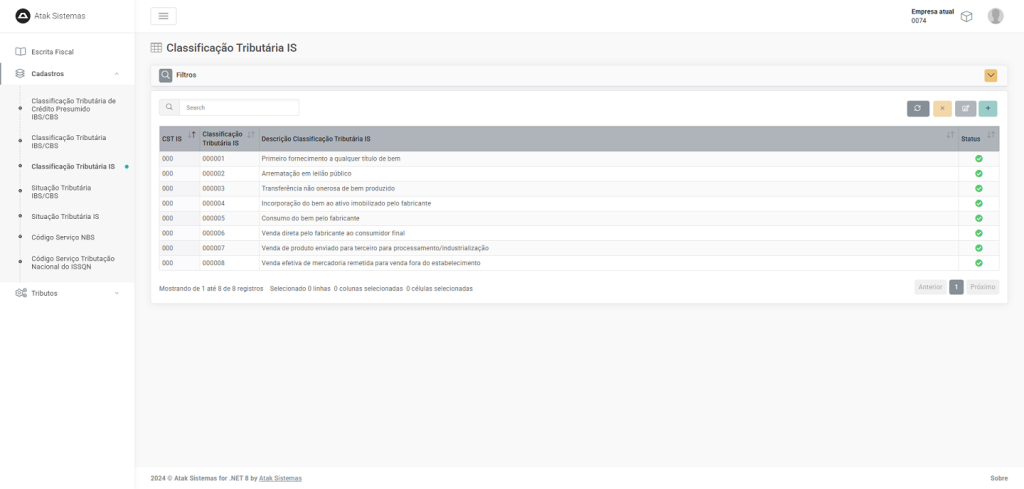Click the Próximo pagination button

(x=982, y=287)
